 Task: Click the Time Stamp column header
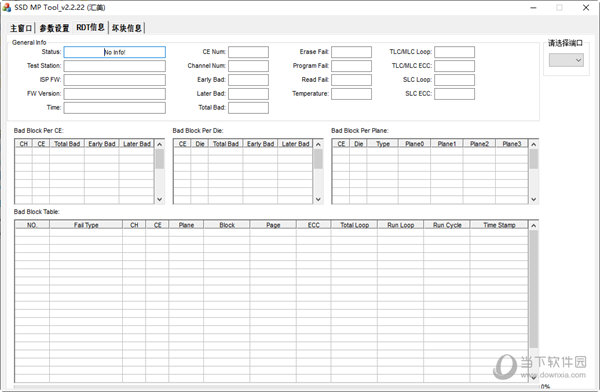pos(499,225)
